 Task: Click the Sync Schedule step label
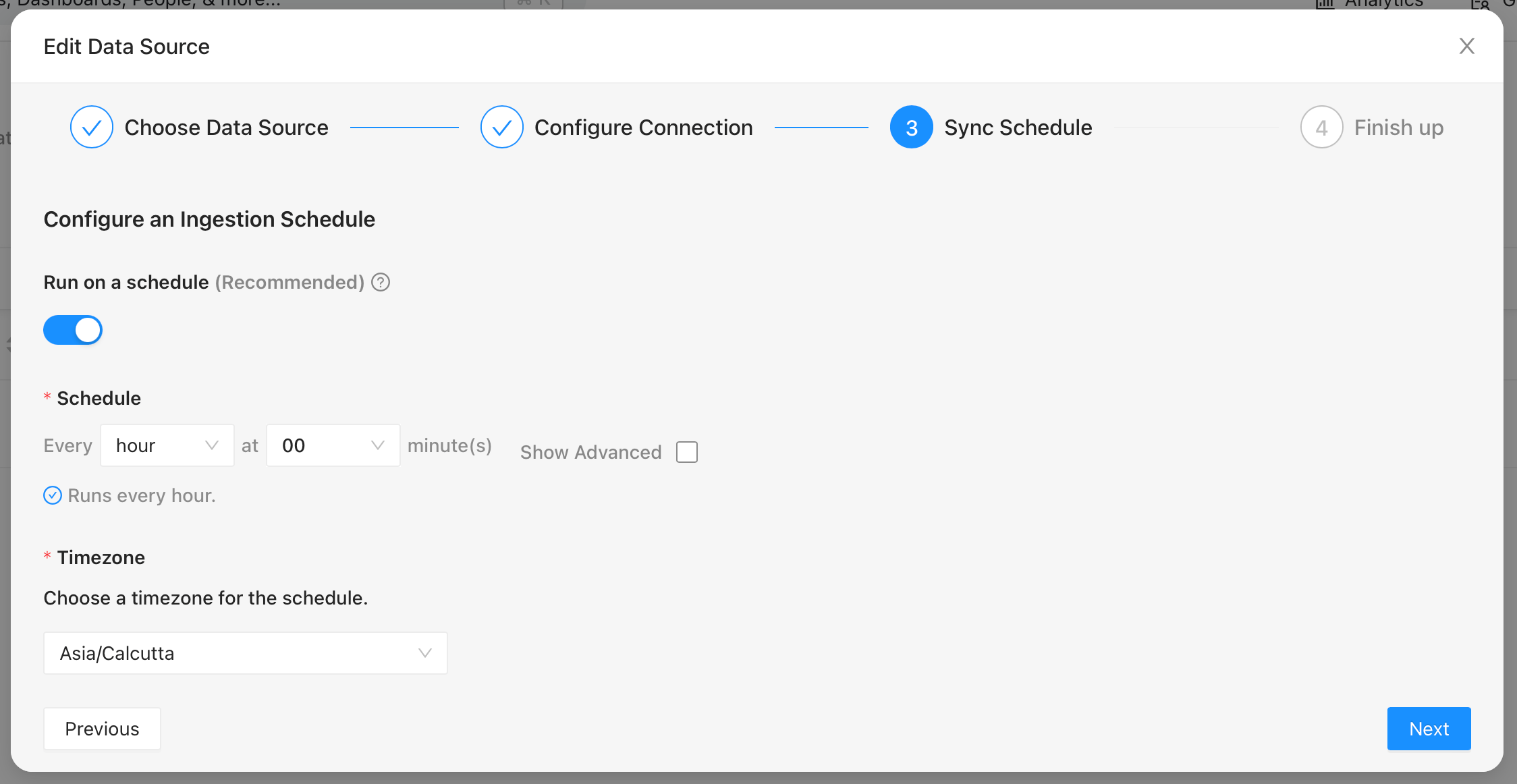click(x=1018, y=127)
